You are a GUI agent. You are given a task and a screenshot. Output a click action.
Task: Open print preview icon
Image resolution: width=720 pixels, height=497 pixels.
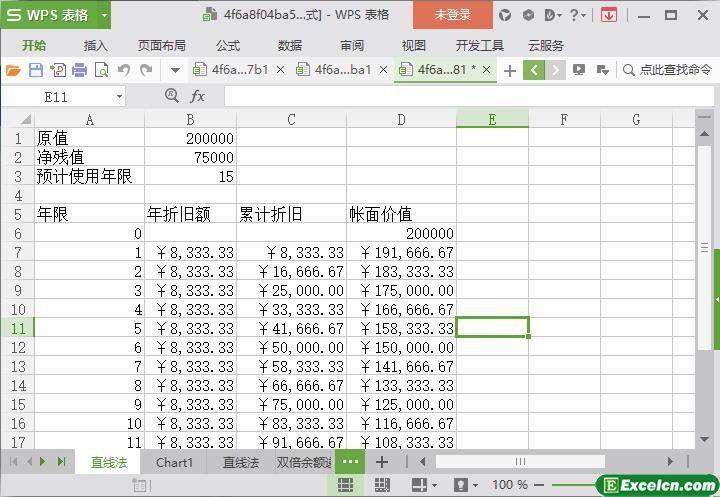pos(101,70)
